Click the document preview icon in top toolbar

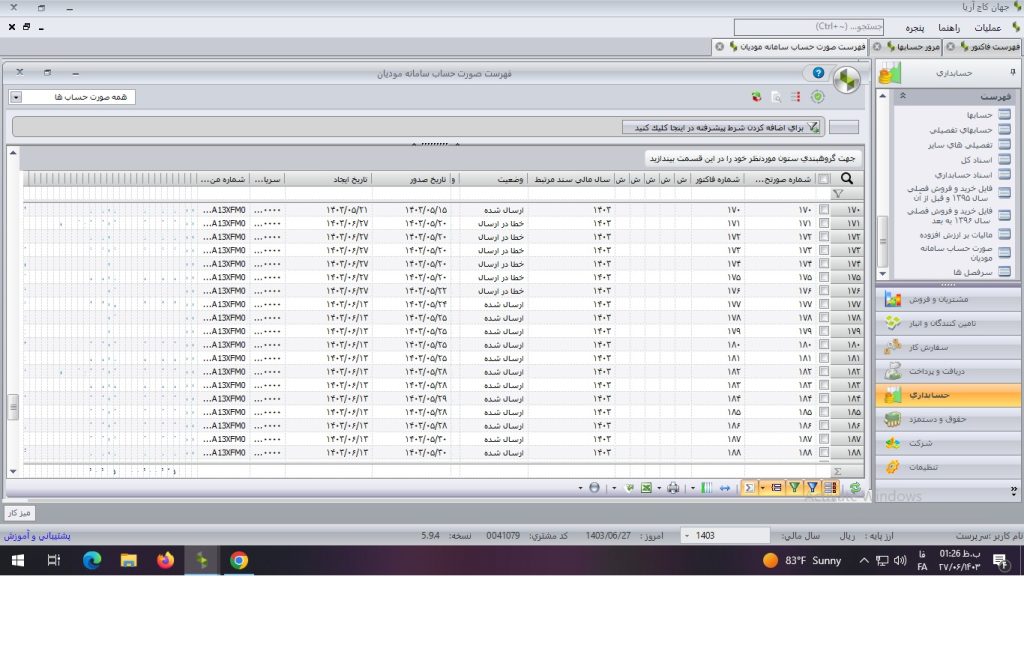[776, 97]
